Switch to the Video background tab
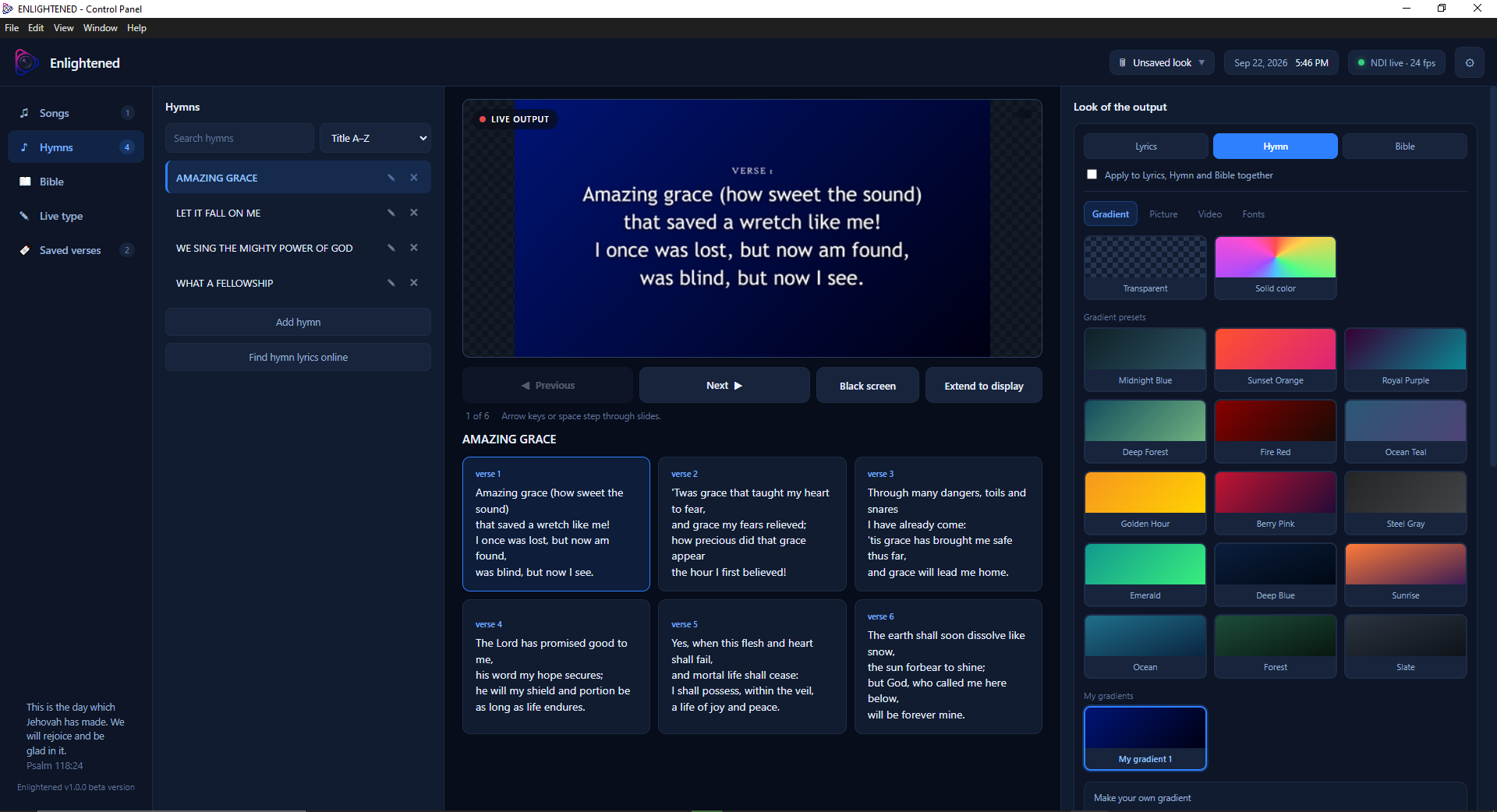Screen dimensions: 1497x812 (x=1210, y=214)
